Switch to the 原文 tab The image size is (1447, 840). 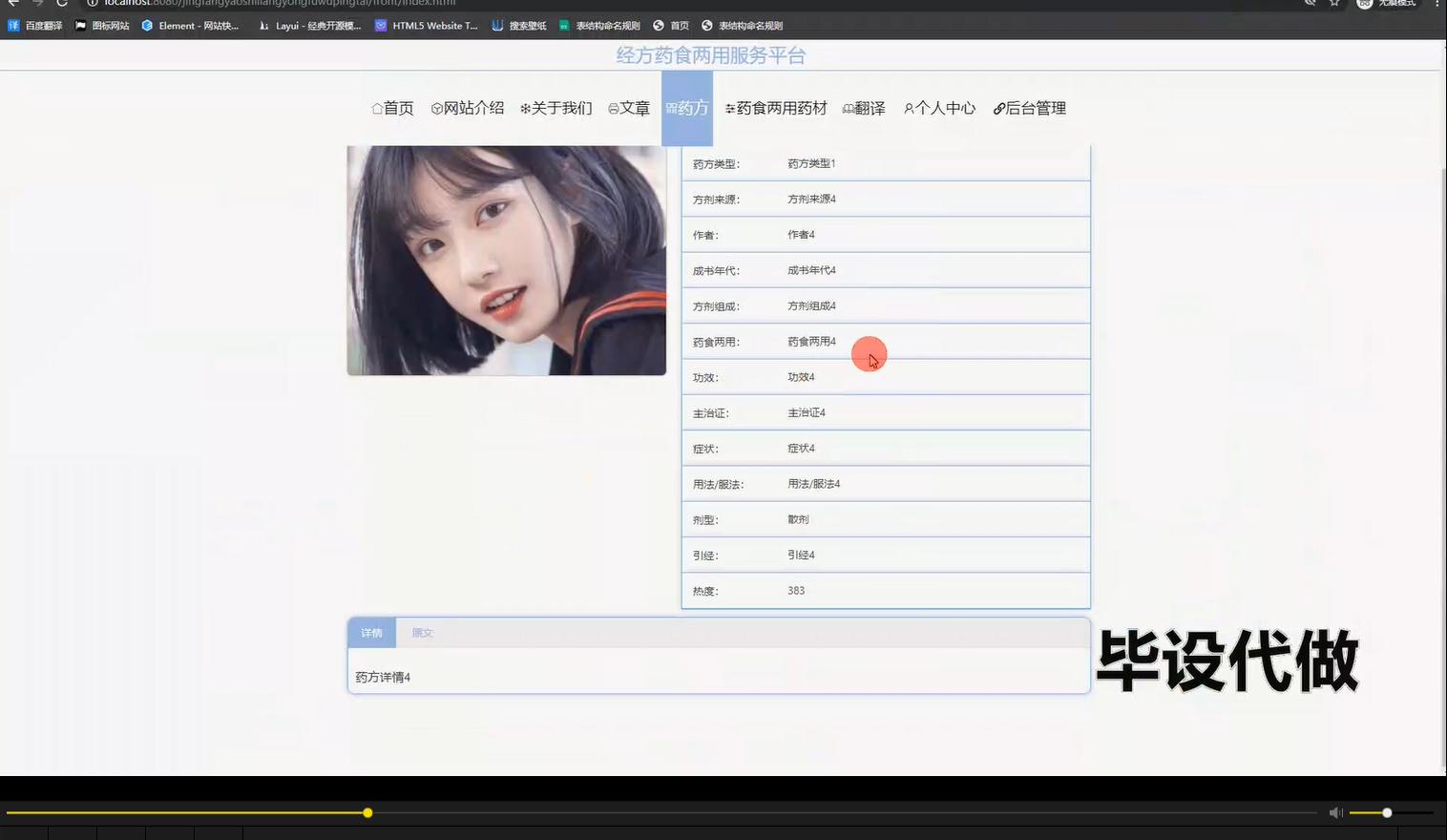pyautogui.click(x=422, y=632)
